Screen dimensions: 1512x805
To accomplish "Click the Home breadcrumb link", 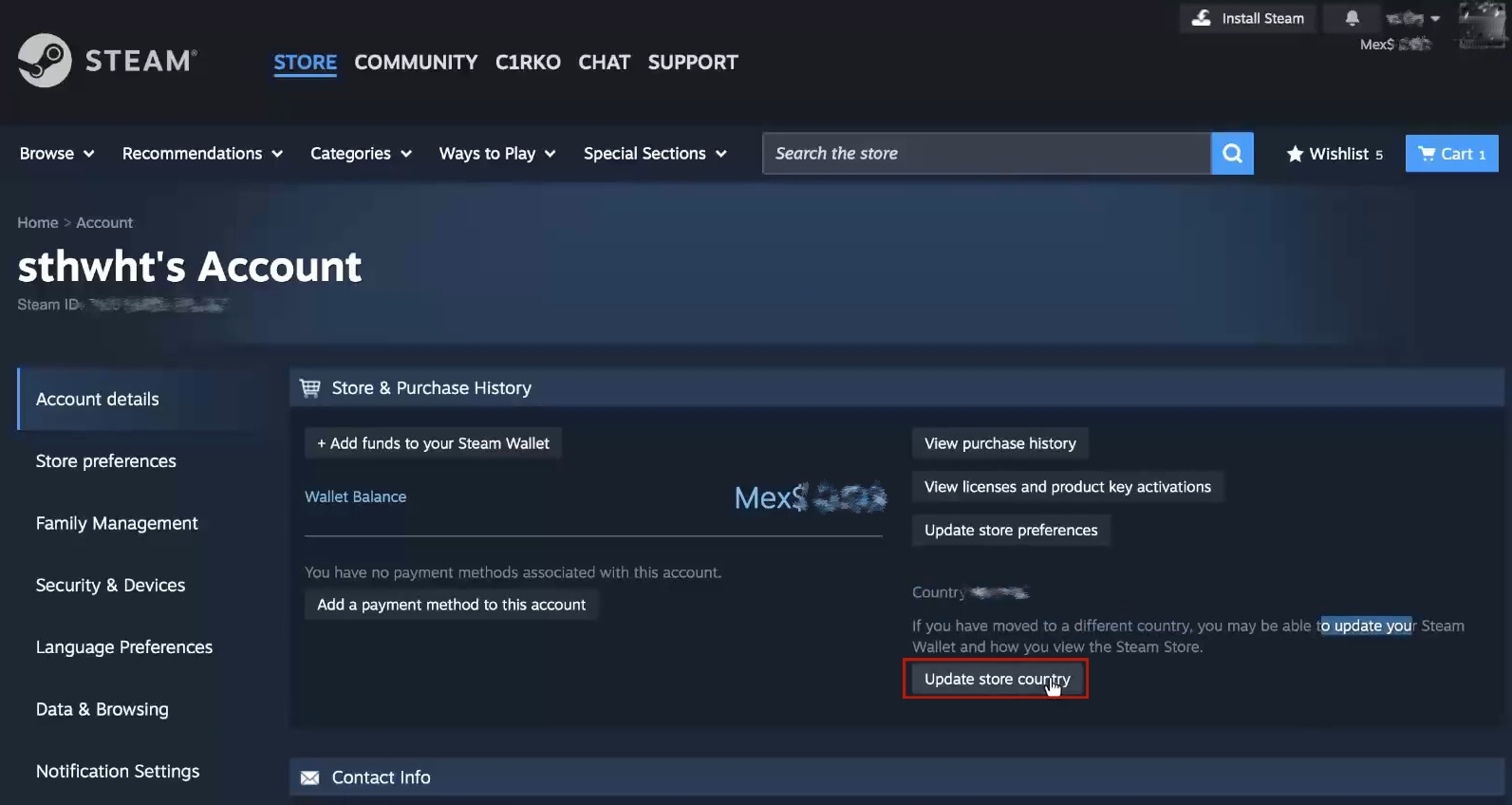I will tap(38, 222).
